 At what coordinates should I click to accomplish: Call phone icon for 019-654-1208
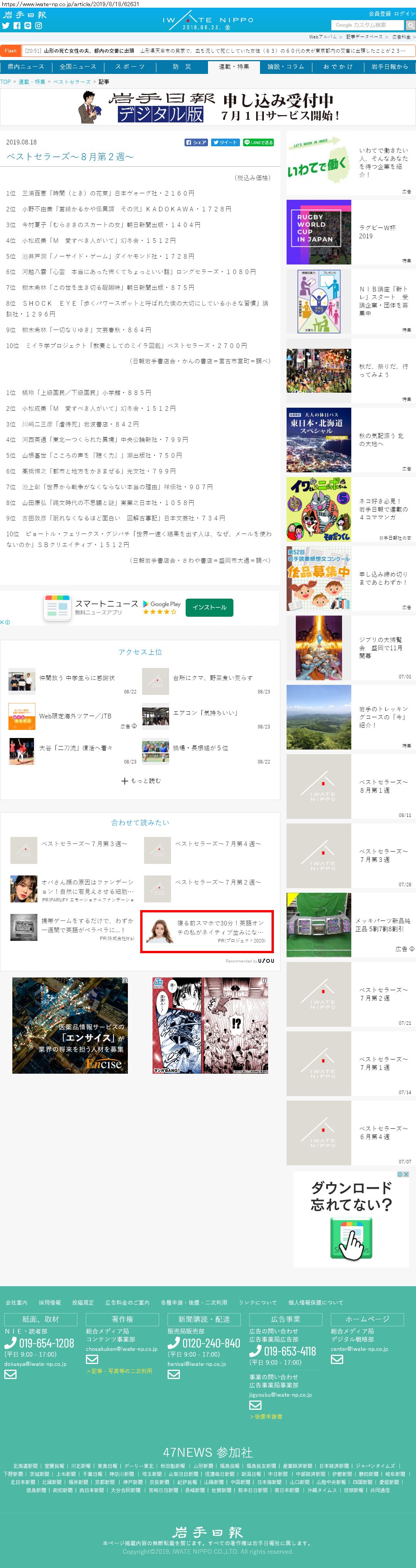tap(10, 1343)
